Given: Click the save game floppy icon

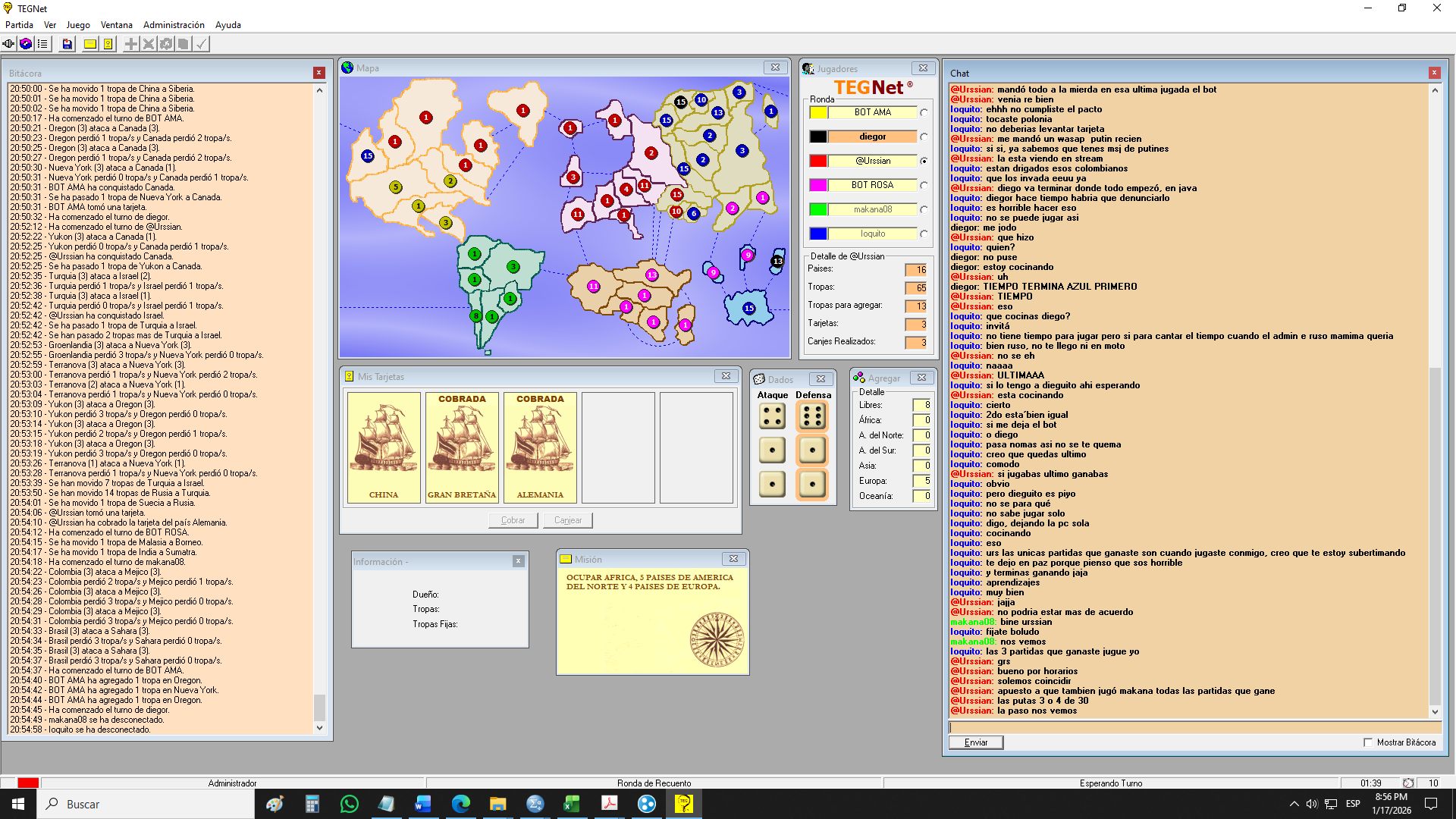Looking at the screenshot, I should point(67,44).
